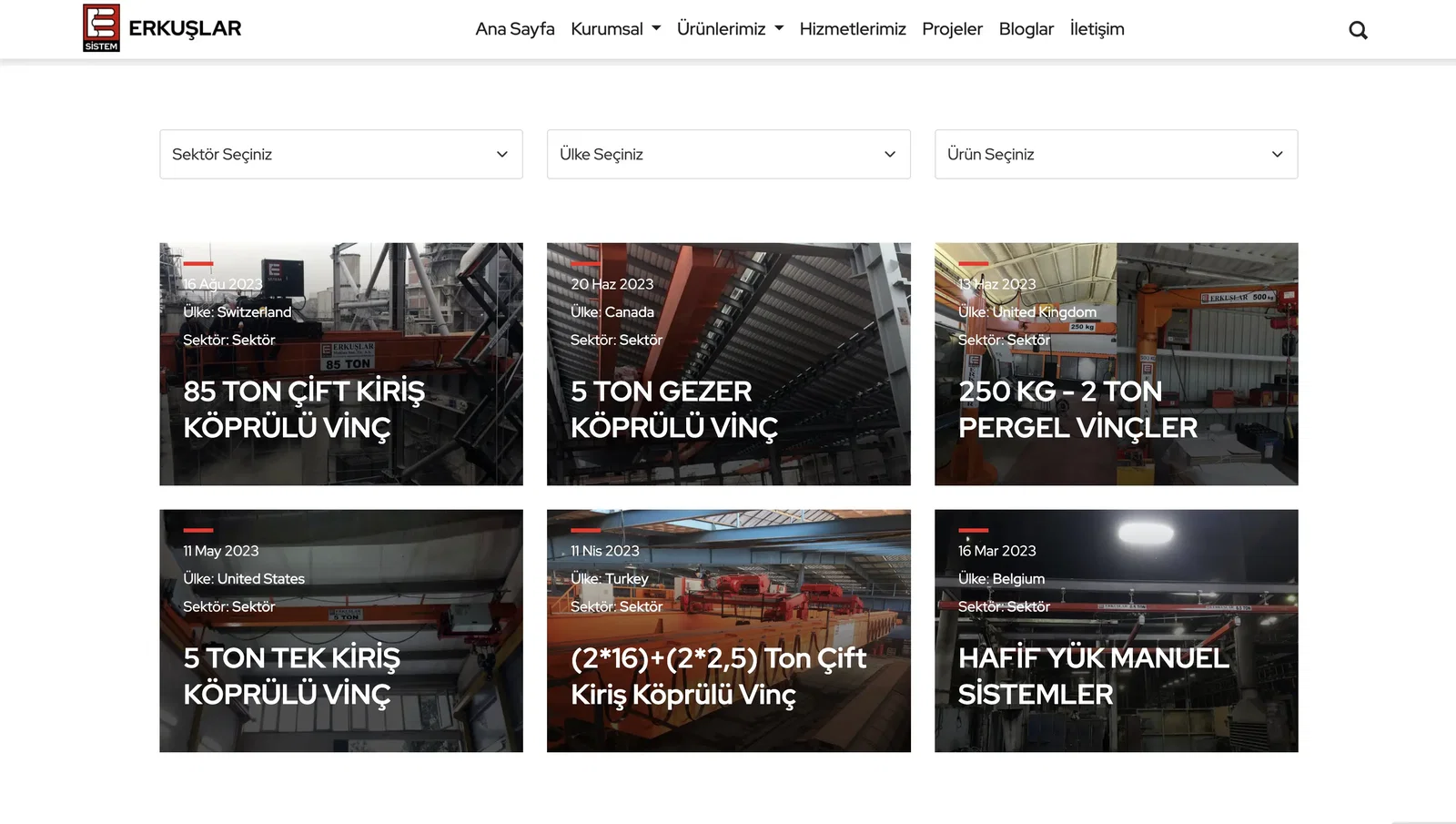Screen dimensions: 1456x824
Task: Open the Hizmetlerimiz page
Action: pyautogui.click(x=852, y=29)
